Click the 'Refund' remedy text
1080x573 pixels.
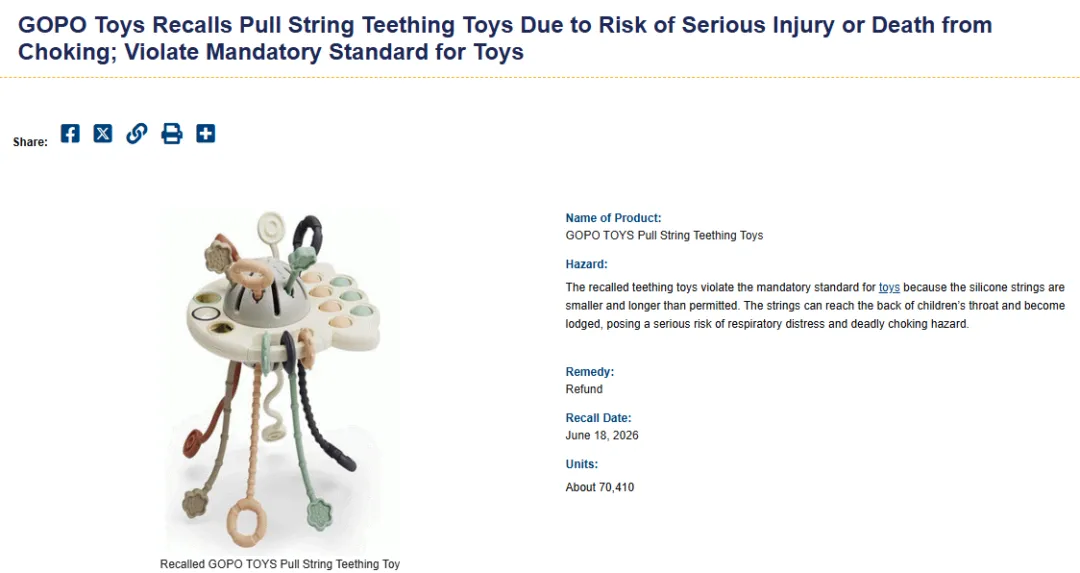(x=584, y=389)
